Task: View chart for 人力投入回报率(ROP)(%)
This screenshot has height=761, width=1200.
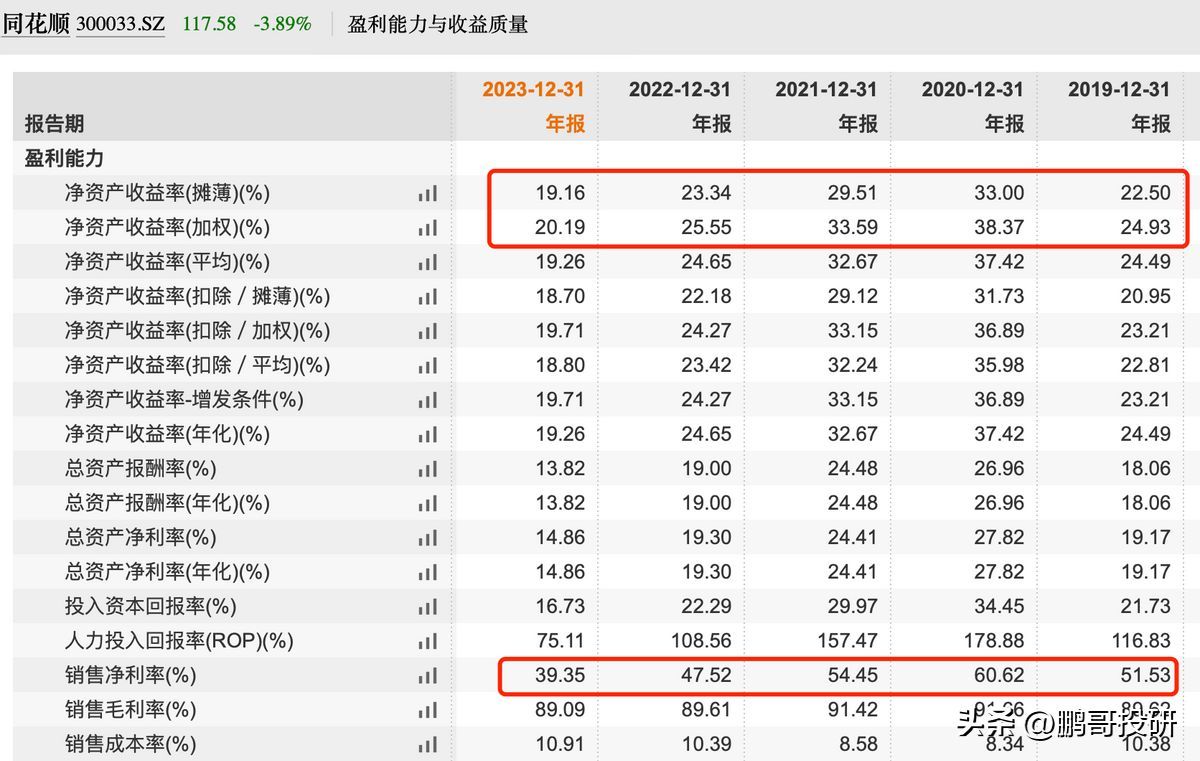Action: point(428,641)
